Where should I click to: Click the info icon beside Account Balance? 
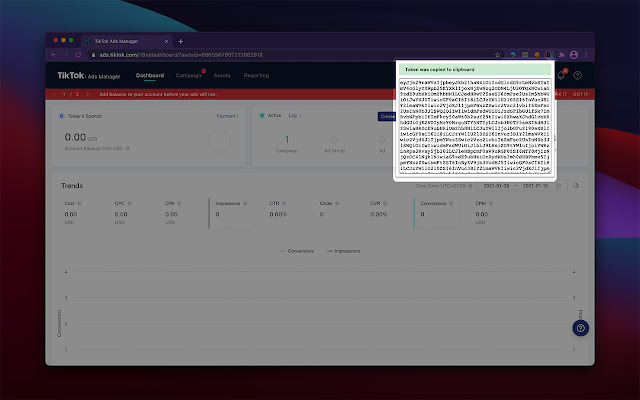tap(128, 149)
